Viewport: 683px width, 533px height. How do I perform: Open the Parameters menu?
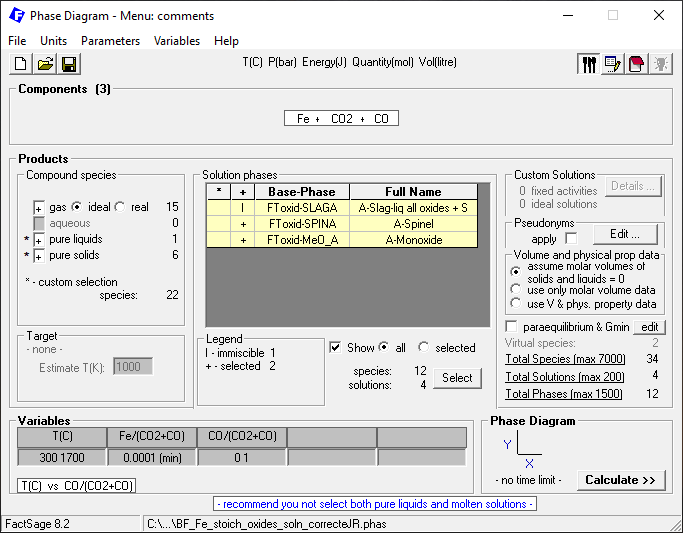pos(110,41)
